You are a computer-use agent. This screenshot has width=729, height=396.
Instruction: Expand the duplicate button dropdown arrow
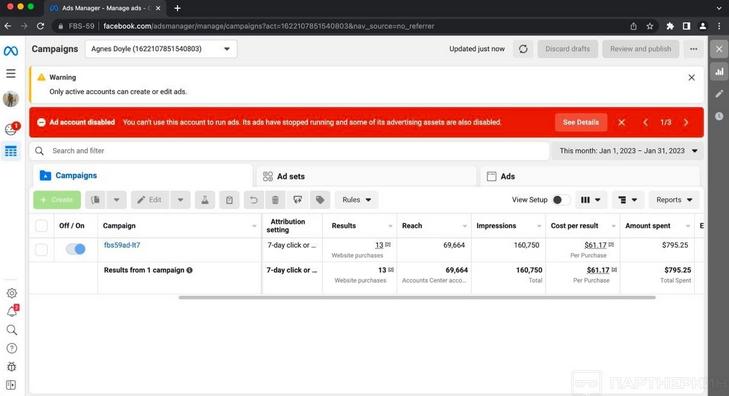[x=117, y=200]
